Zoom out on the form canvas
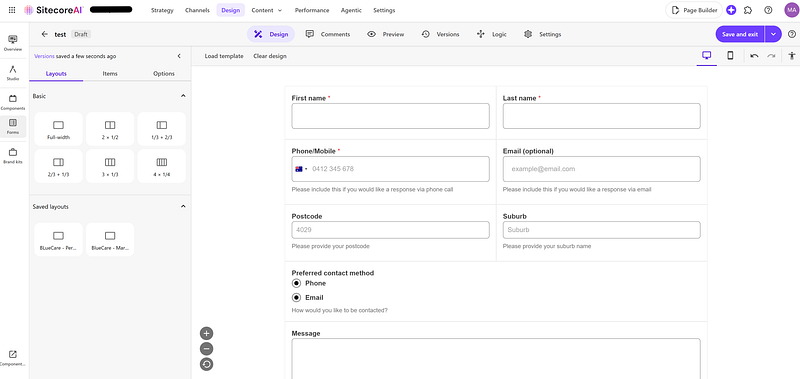 click(x=206, y=349)
